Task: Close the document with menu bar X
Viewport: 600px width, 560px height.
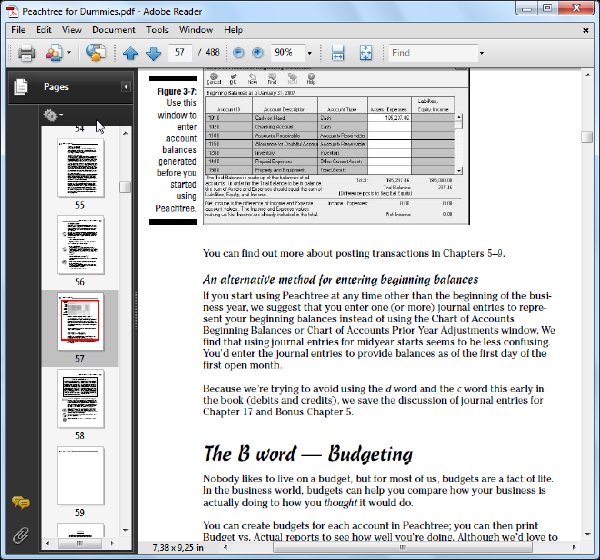Action: 585,30
